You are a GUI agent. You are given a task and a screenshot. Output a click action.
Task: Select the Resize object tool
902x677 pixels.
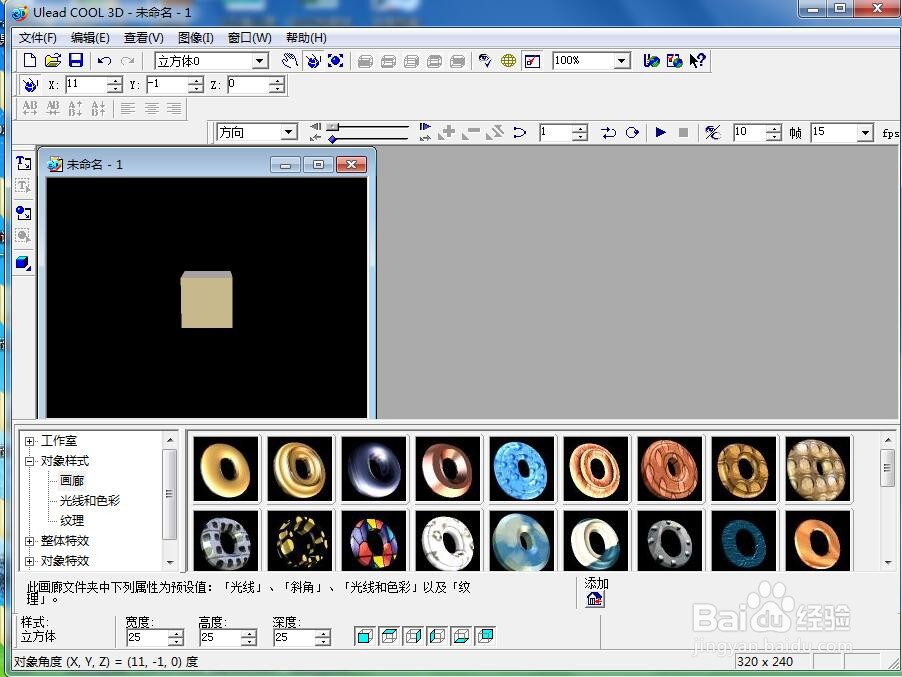click(336, 60)
